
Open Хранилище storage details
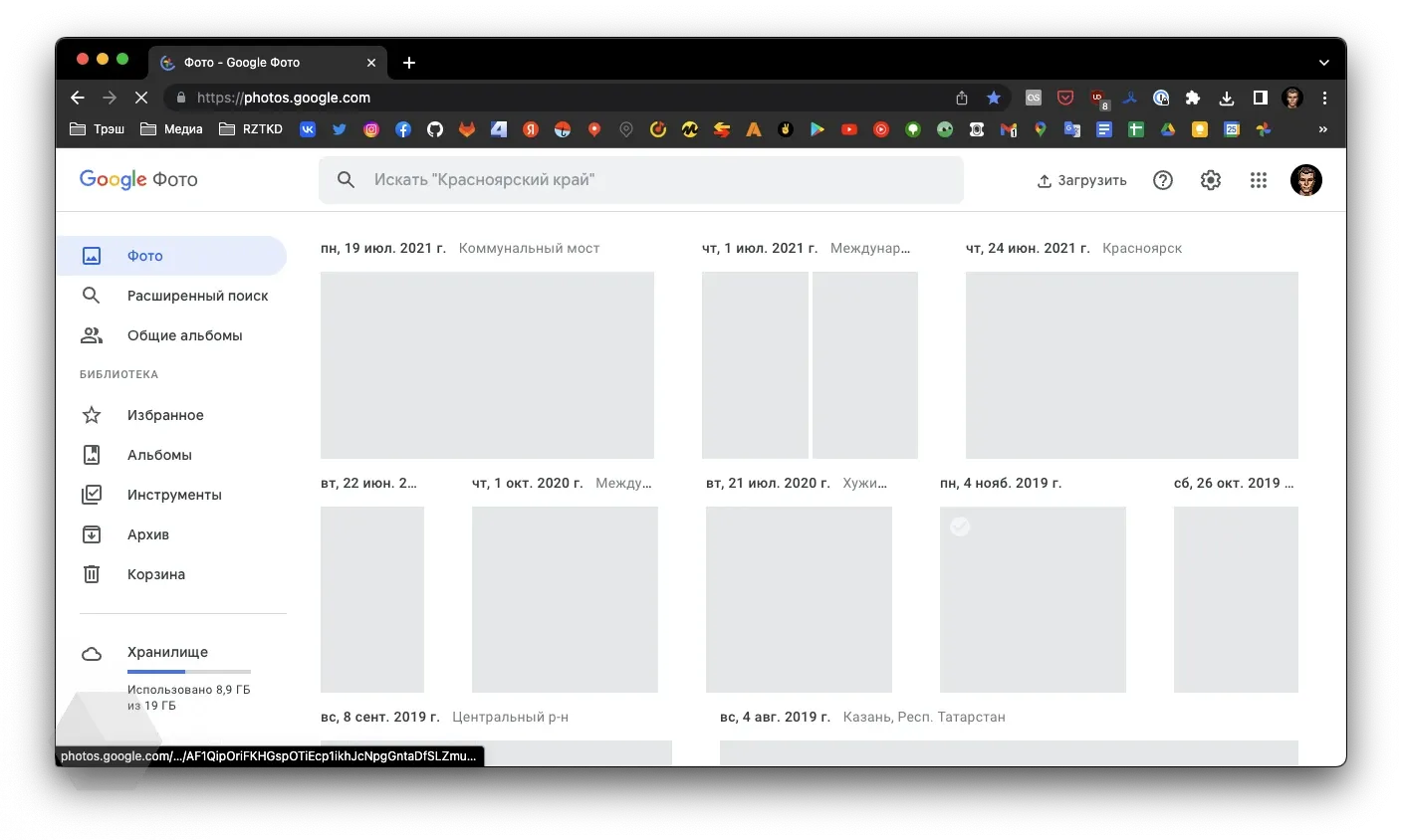pos(167,652)
